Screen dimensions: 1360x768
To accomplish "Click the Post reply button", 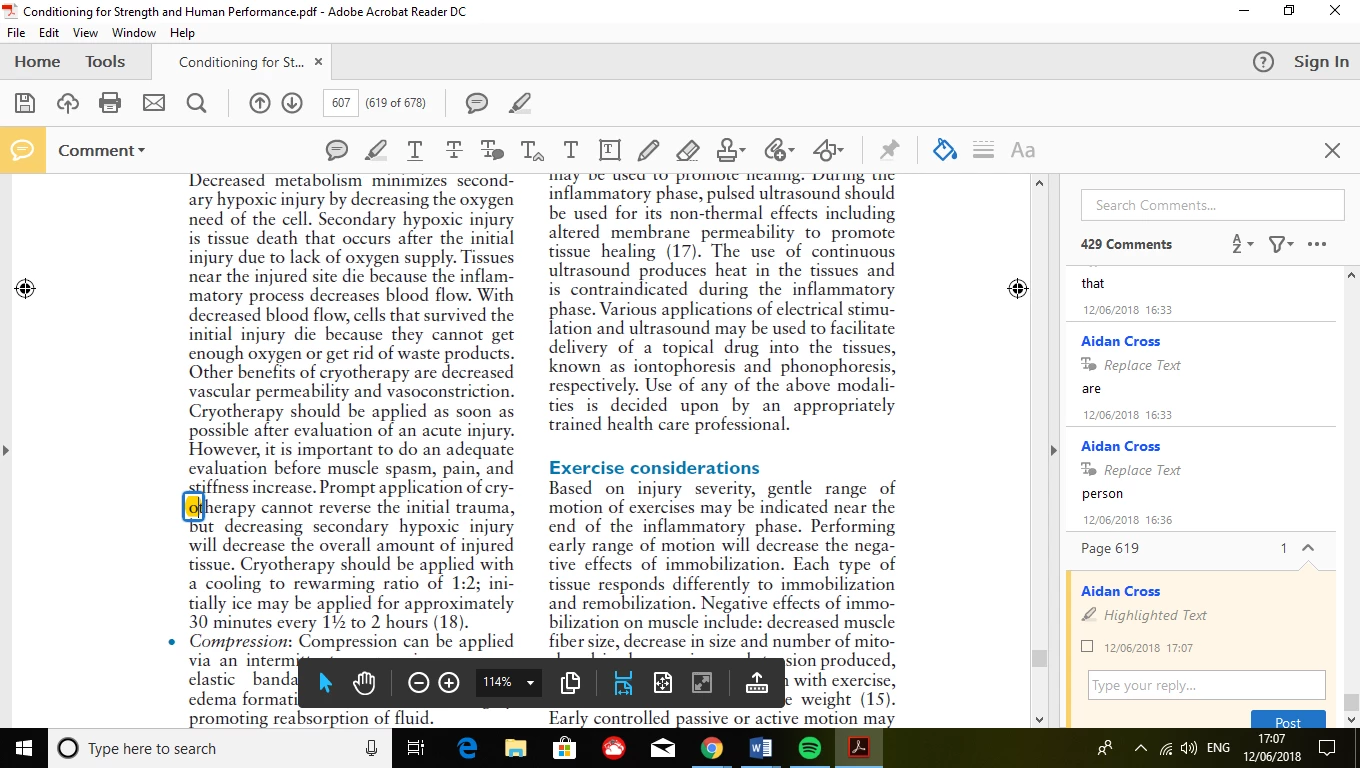I will pyautogui.click(x=1288, y=721).
